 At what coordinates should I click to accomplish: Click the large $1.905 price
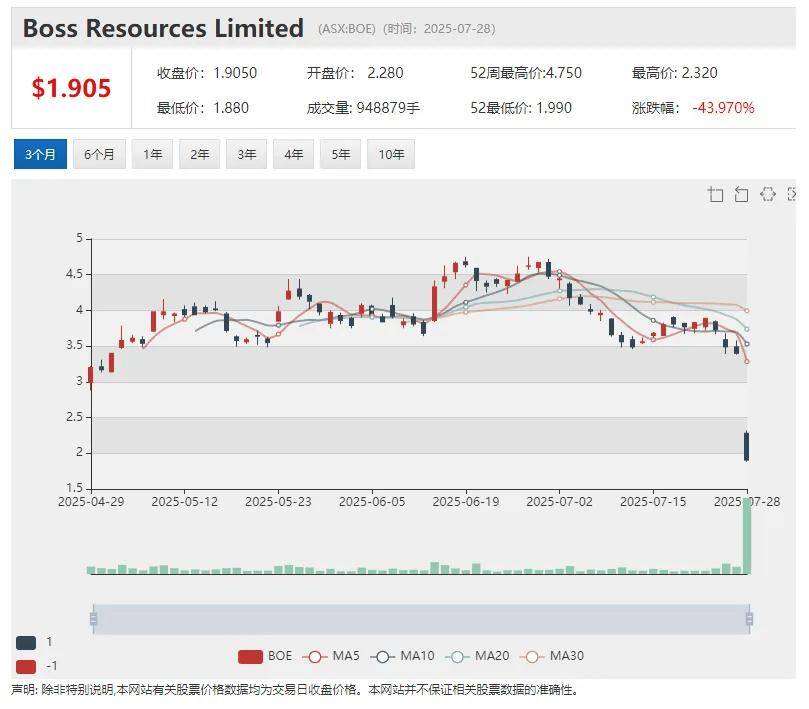pyautogui.click(x=71, y=88)
